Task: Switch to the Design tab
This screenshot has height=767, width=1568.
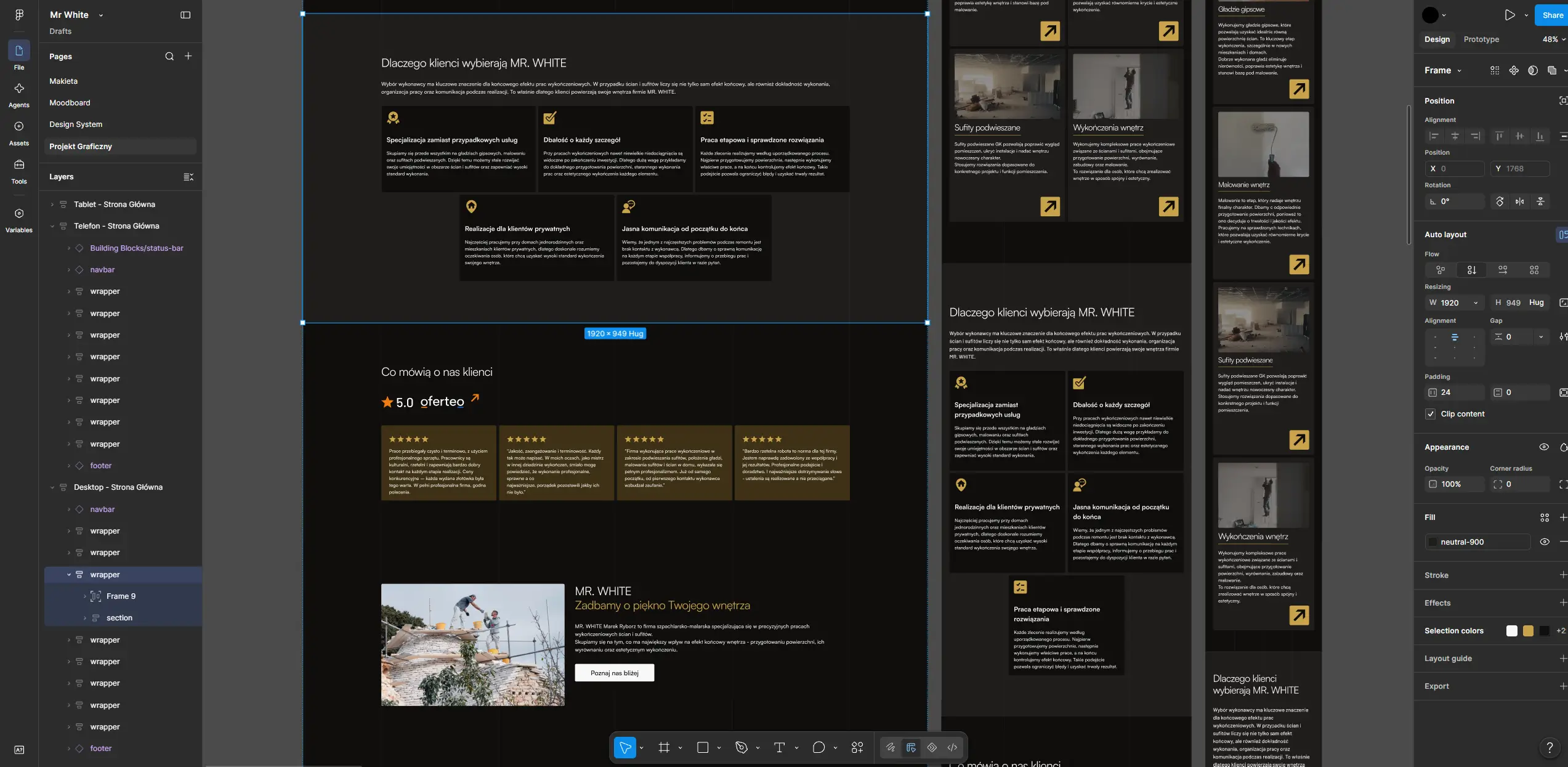Action: tap(1437, 39)
